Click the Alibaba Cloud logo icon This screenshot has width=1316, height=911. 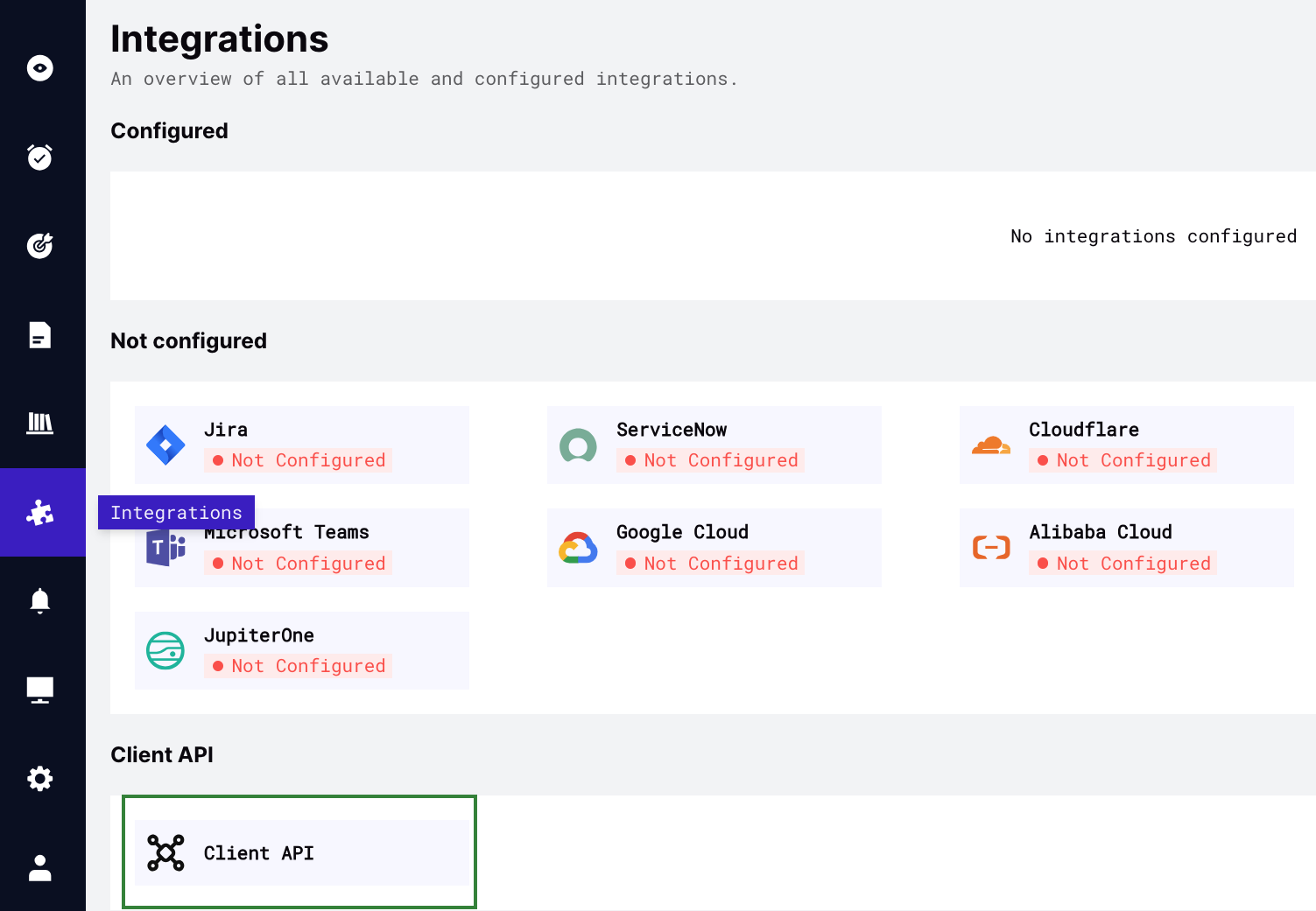991,548
